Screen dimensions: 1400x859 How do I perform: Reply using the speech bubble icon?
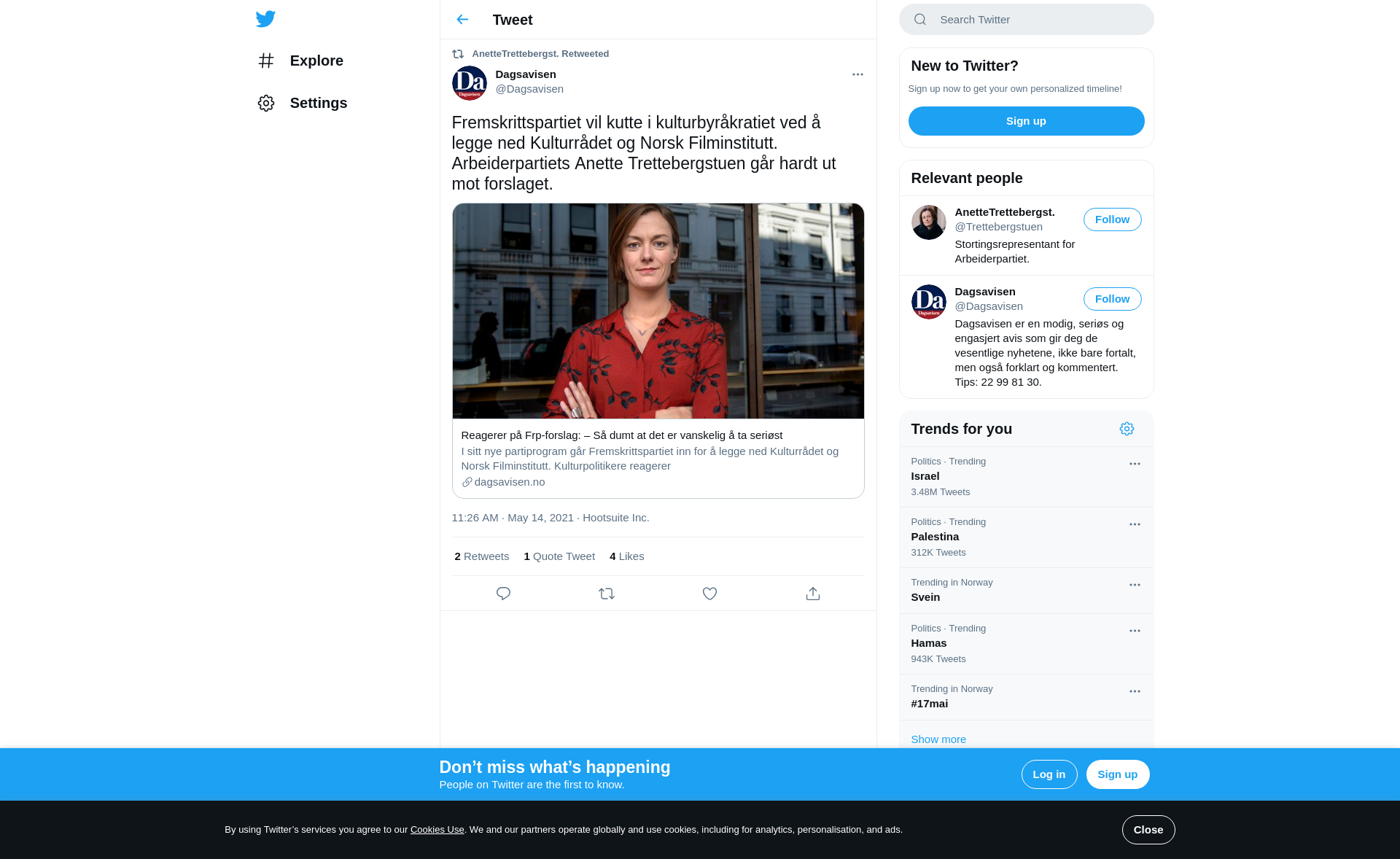503,594
